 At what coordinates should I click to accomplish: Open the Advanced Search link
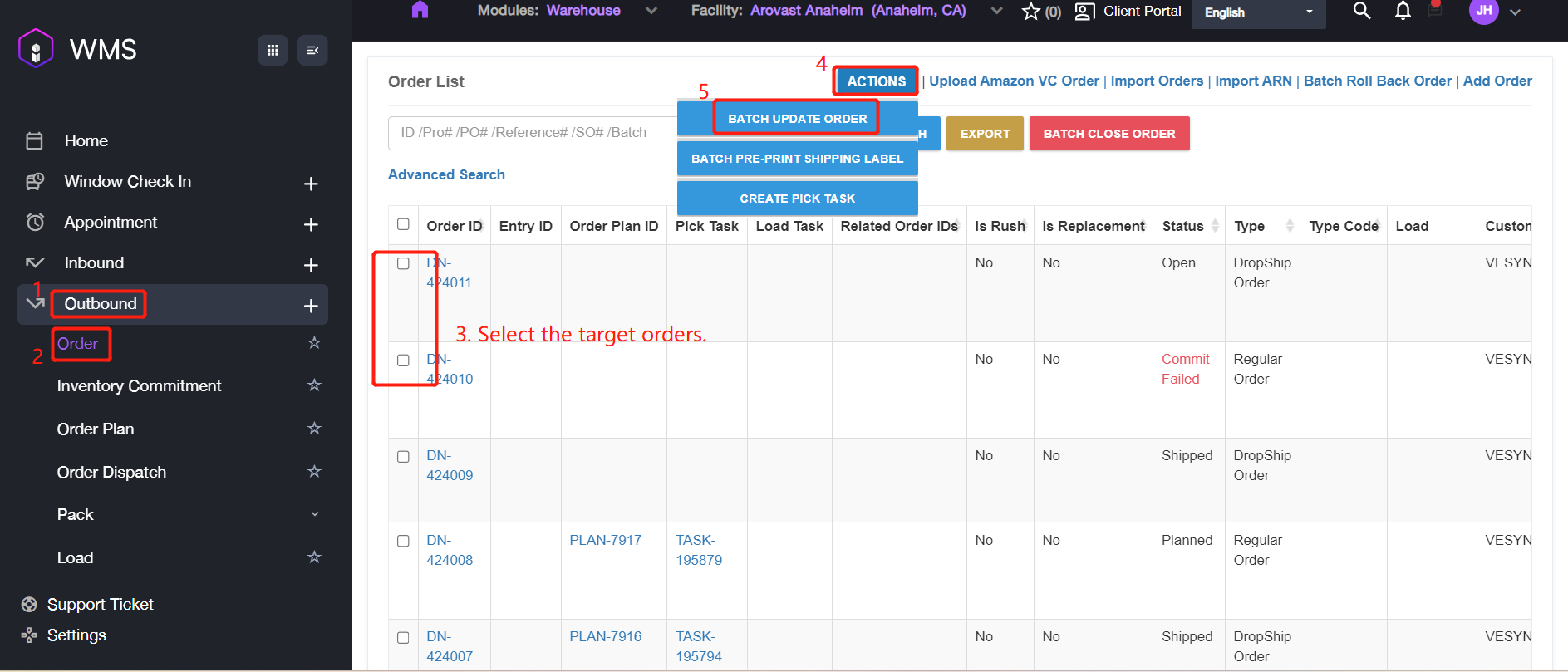click(446, 174)
